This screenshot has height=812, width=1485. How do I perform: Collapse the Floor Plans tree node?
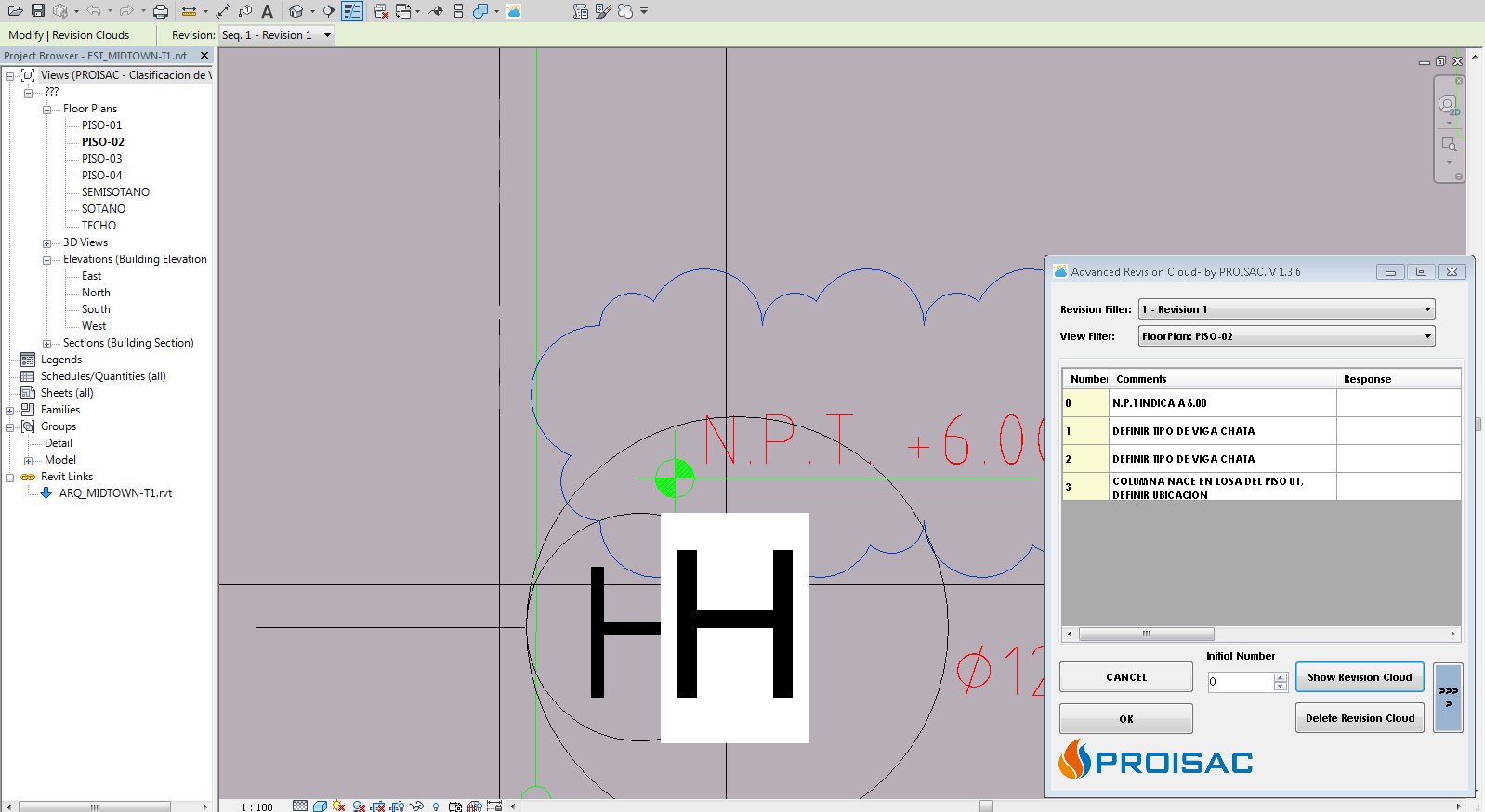pyautogui.click(x=46, y=110)
